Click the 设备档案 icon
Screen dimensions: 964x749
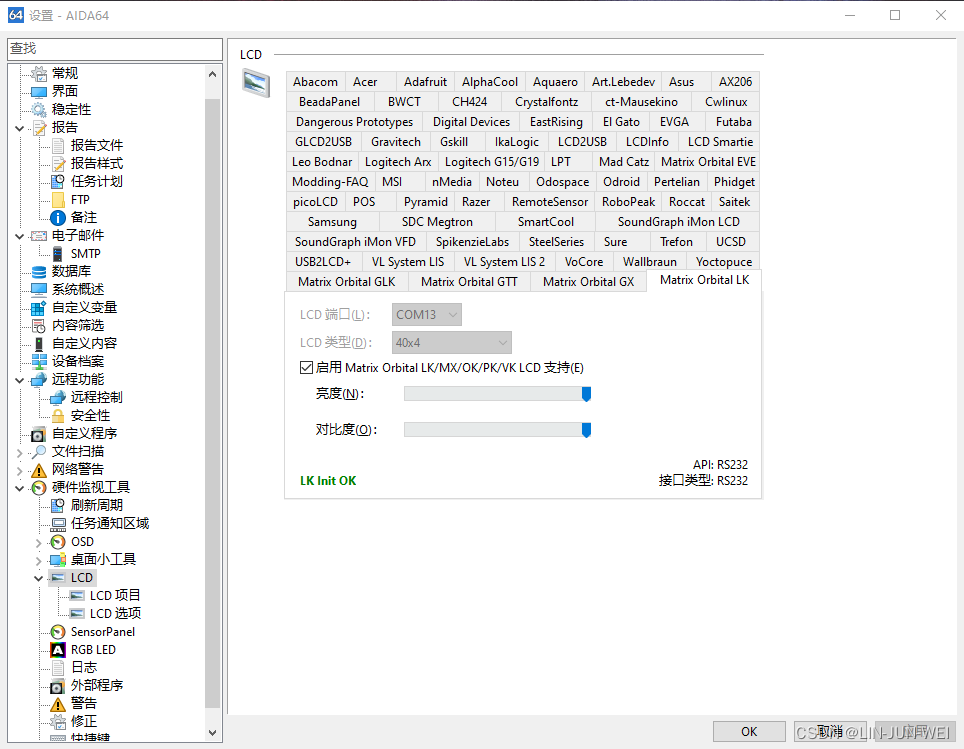tap(39, 362)
